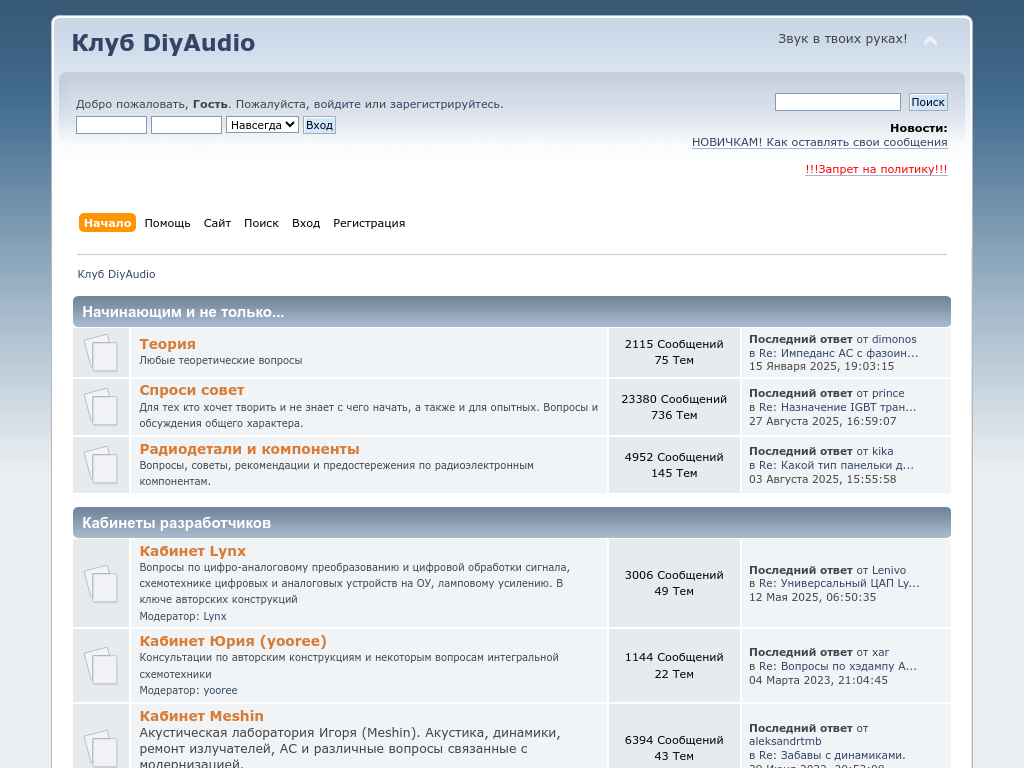This screenshot has width=1024, height=768.
Task: Open moderator Lynx profile link
Action: pyautogui.click(x=215, y=617)
